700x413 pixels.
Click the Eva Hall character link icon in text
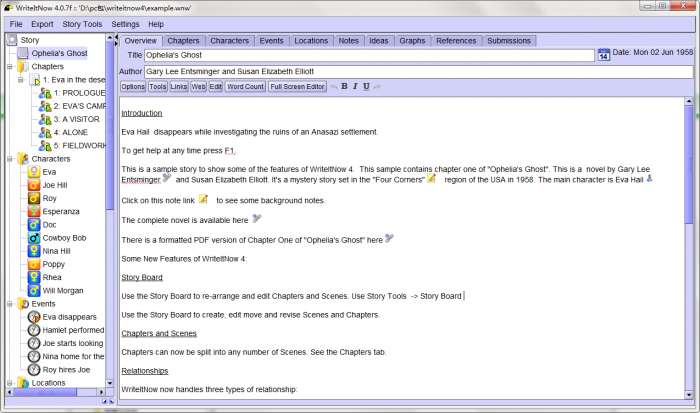click(x=650, y=178)
